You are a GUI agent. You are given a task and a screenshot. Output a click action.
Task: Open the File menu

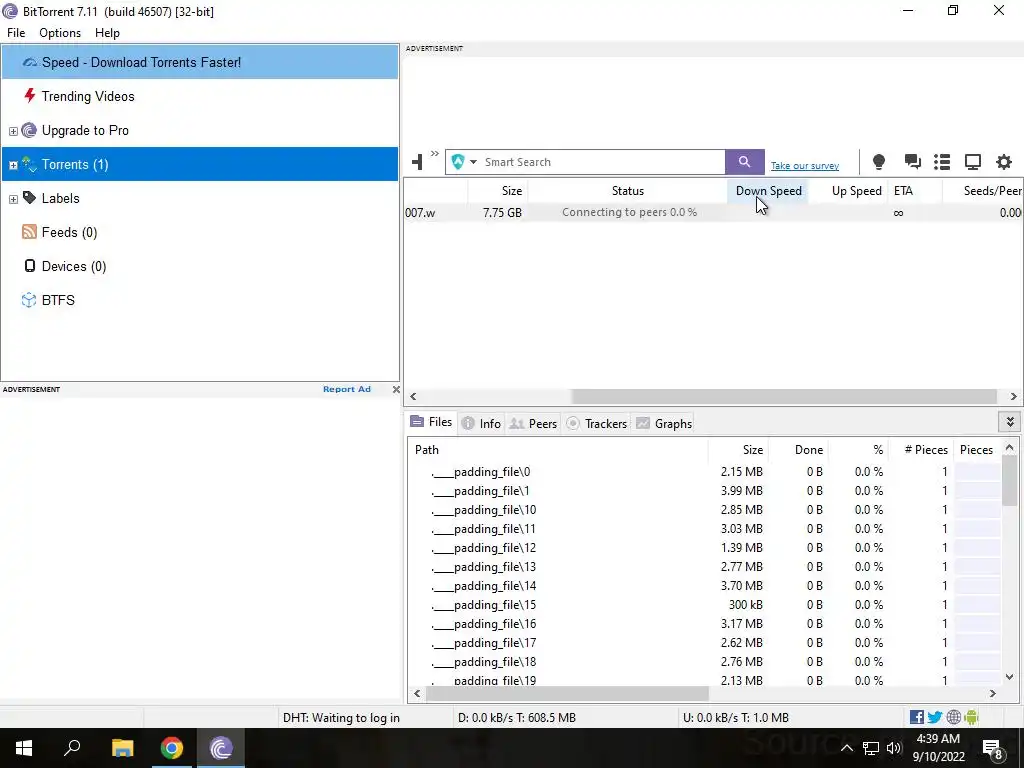(16, 33)
